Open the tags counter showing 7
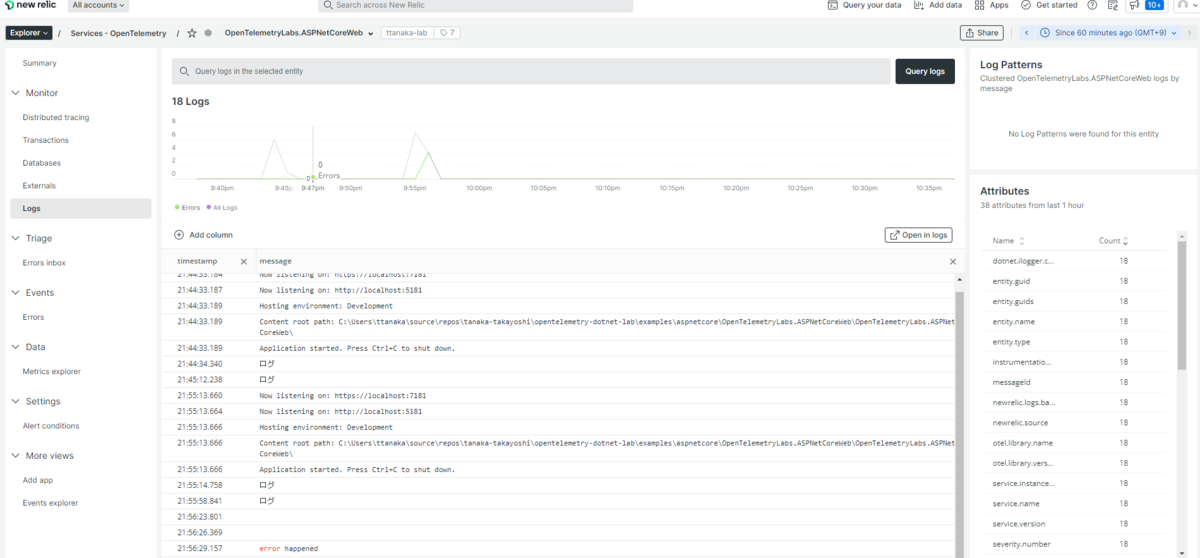 (448, 33)
